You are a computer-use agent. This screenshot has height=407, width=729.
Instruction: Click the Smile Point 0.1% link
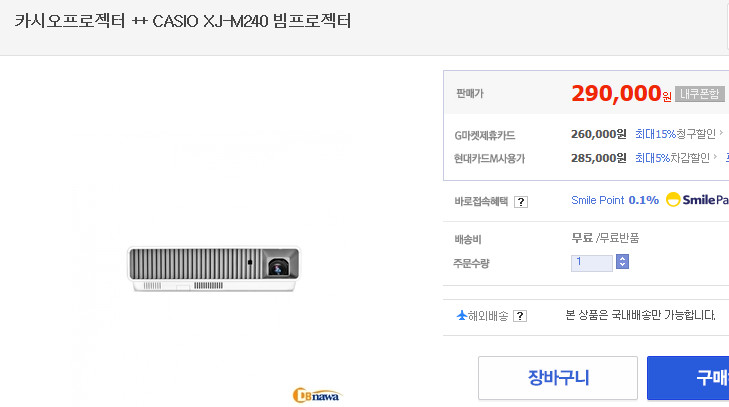(614, 200)
